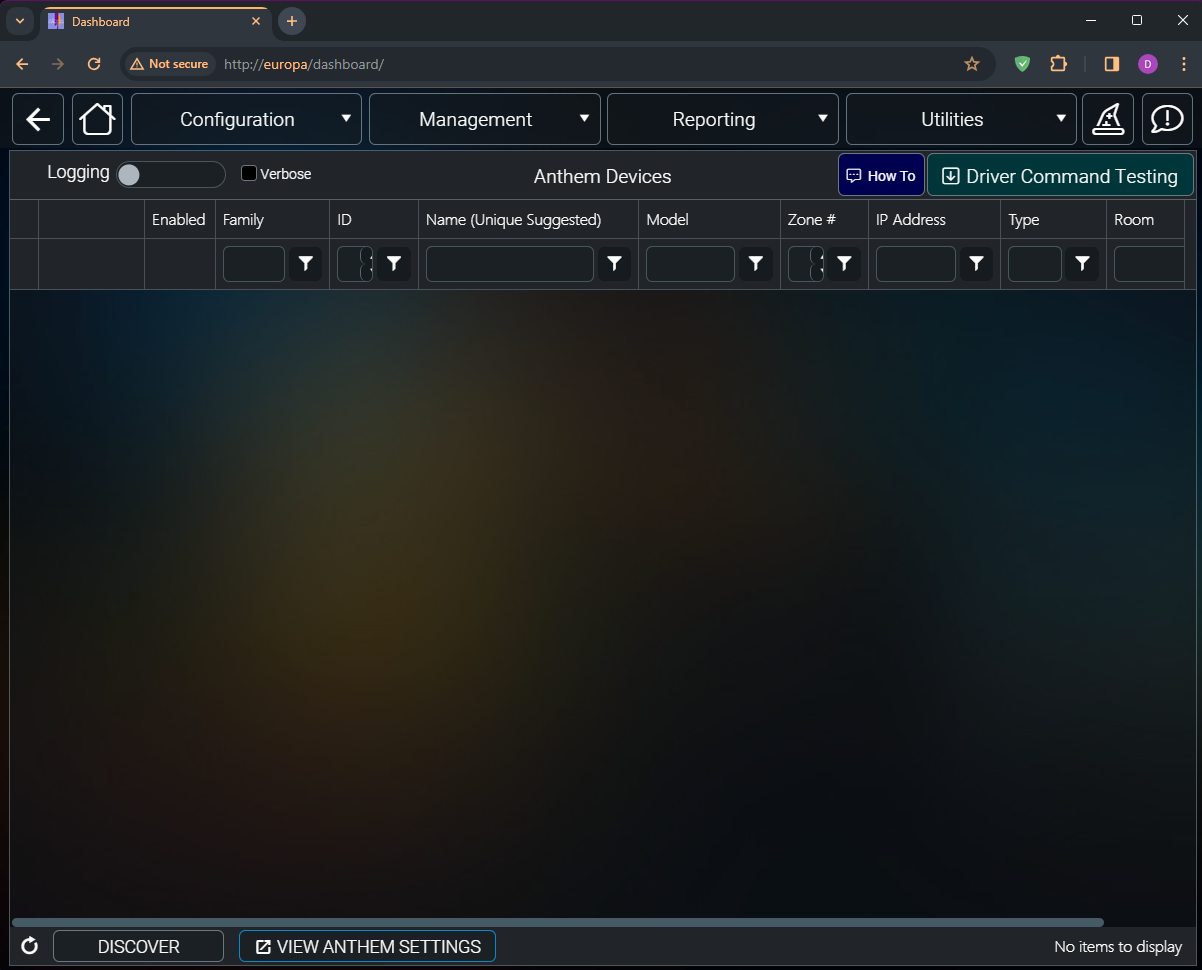Screen dimensions: 1202x970
Task: Click the DISCOVER button
Action: pyautogui.click(x=139, y=946)
